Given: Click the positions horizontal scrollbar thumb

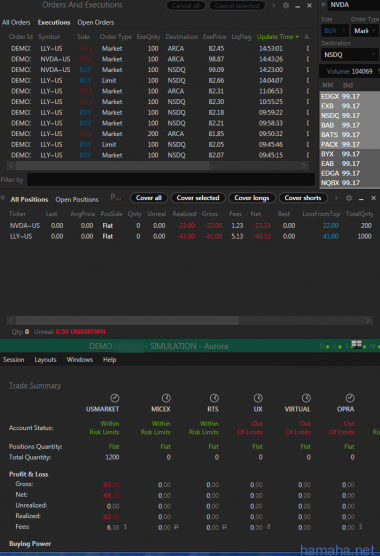Looking at the screenshot, I should 127,320.
